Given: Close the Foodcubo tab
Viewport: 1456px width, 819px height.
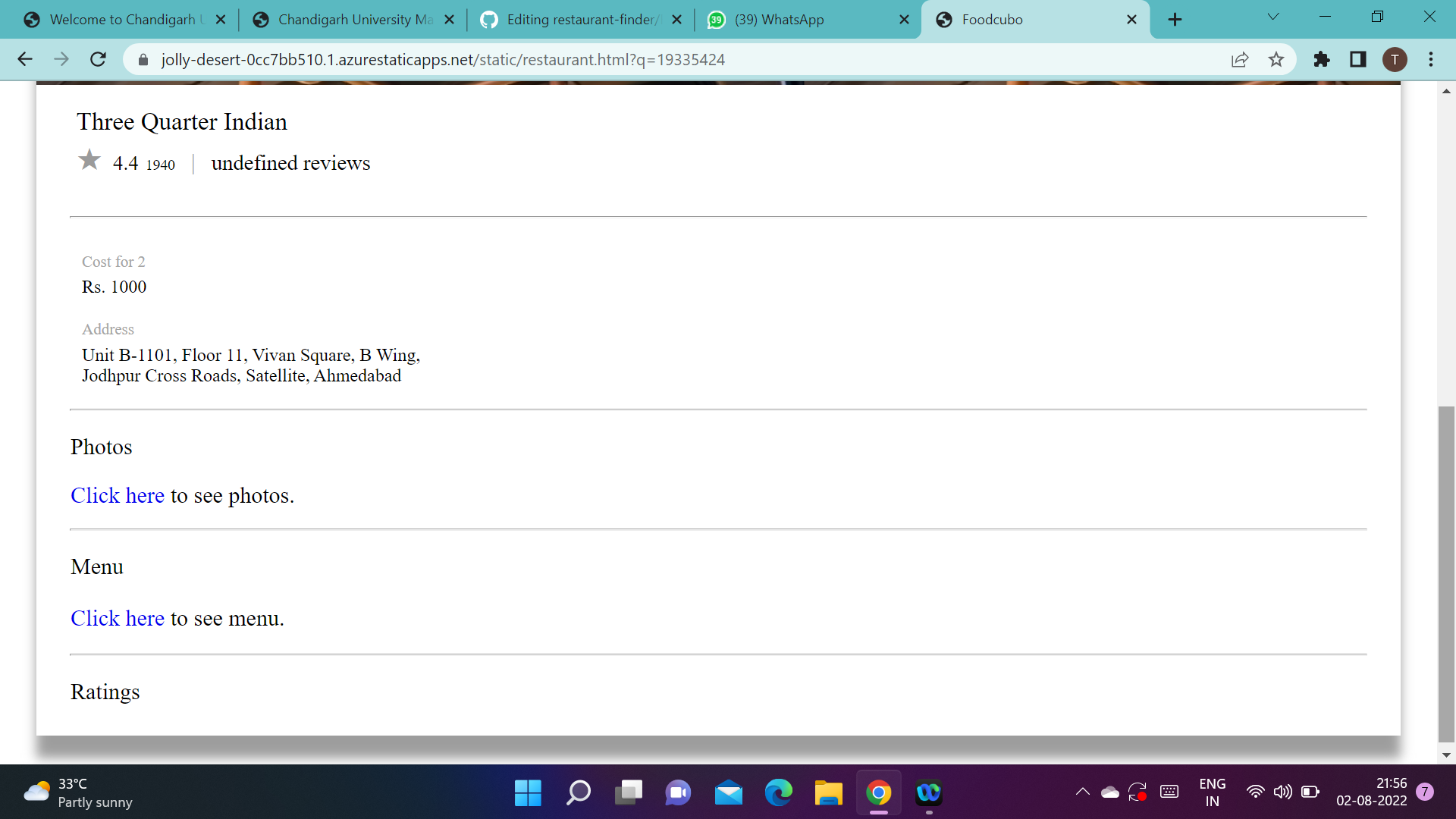Looking at the screenshot, I should coord(1131,20).
